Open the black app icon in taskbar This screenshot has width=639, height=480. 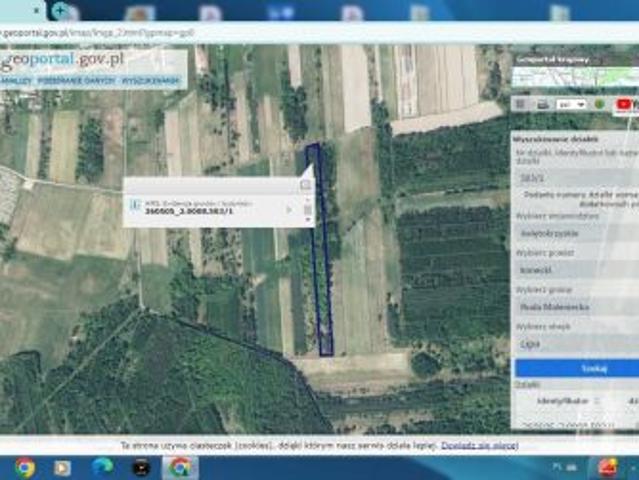141,467
